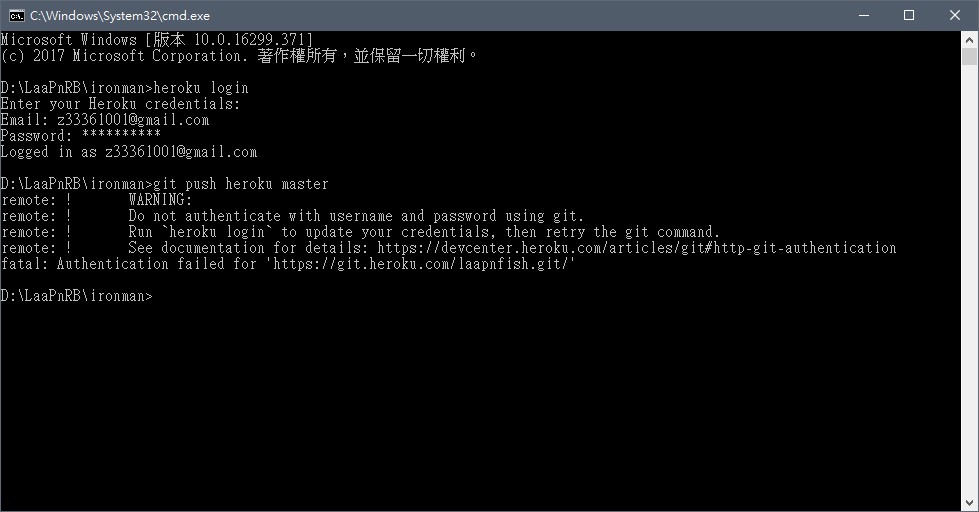Click the 'heroku login' command text
This screenshot has height=512, width=979.
coord(201,88)
